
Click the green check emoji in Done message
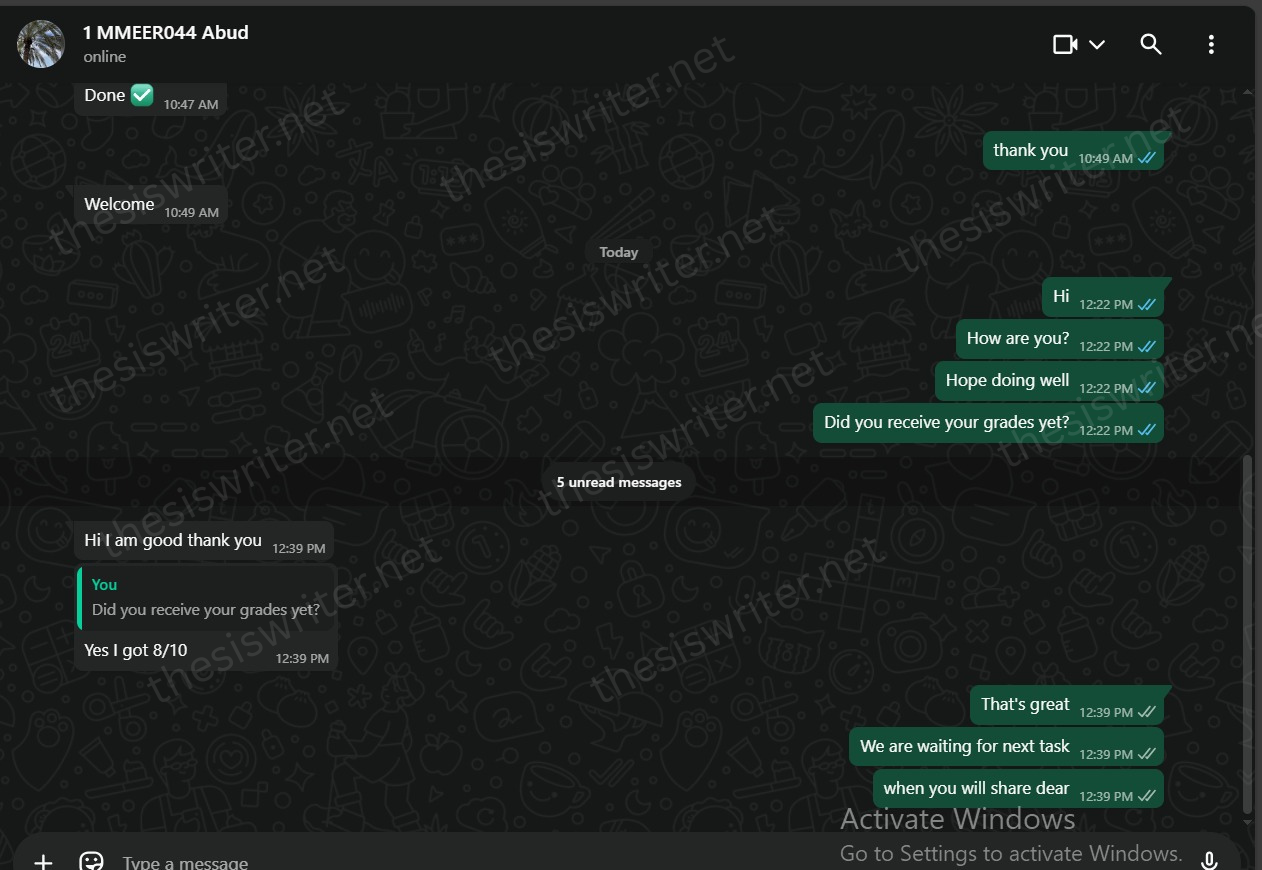142,95
